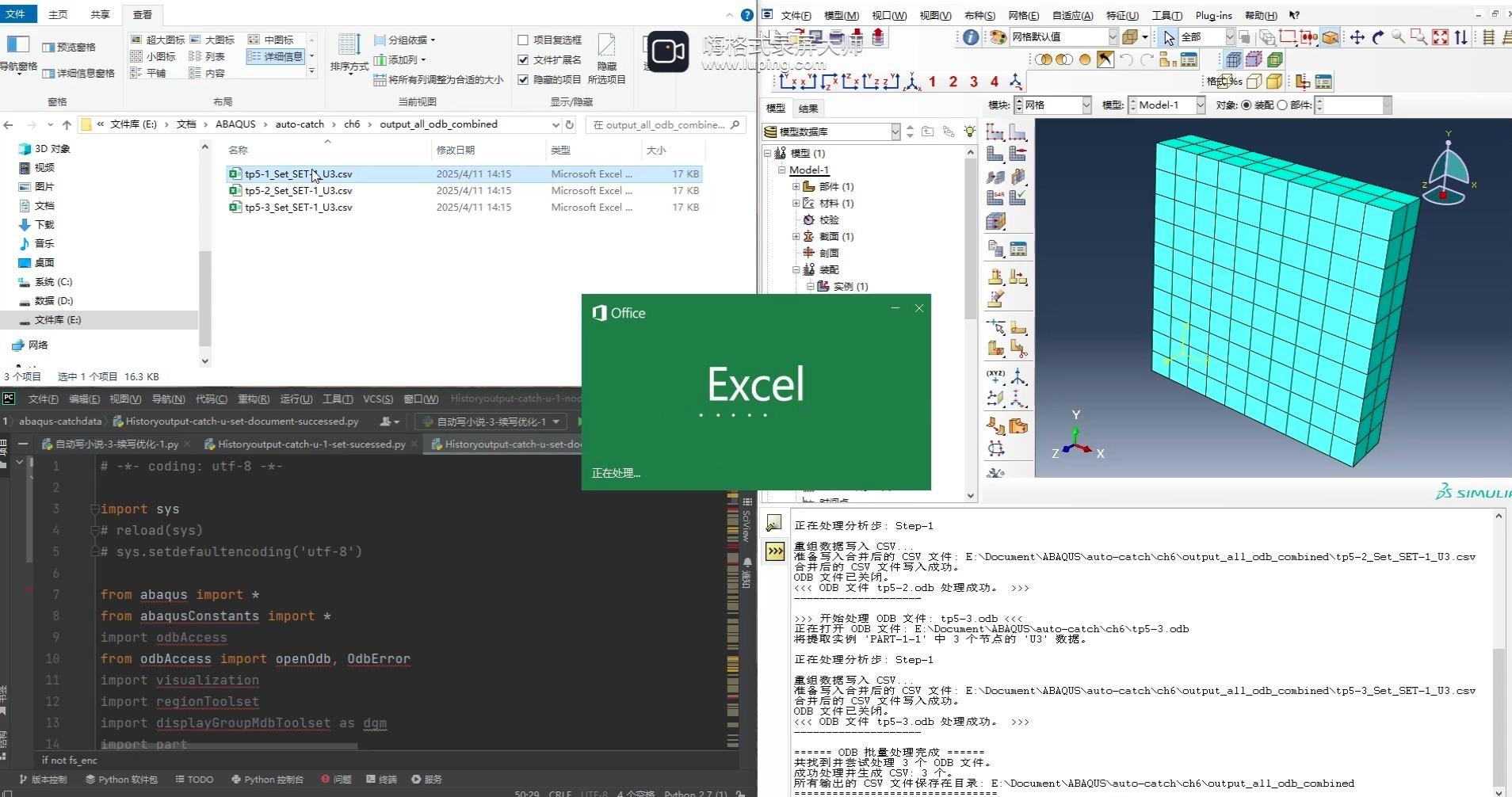Expand 部件 (1) in the model tree
Image resolution: width=1512 pixels, height=797 pixels.
click(x=796, y=186)
